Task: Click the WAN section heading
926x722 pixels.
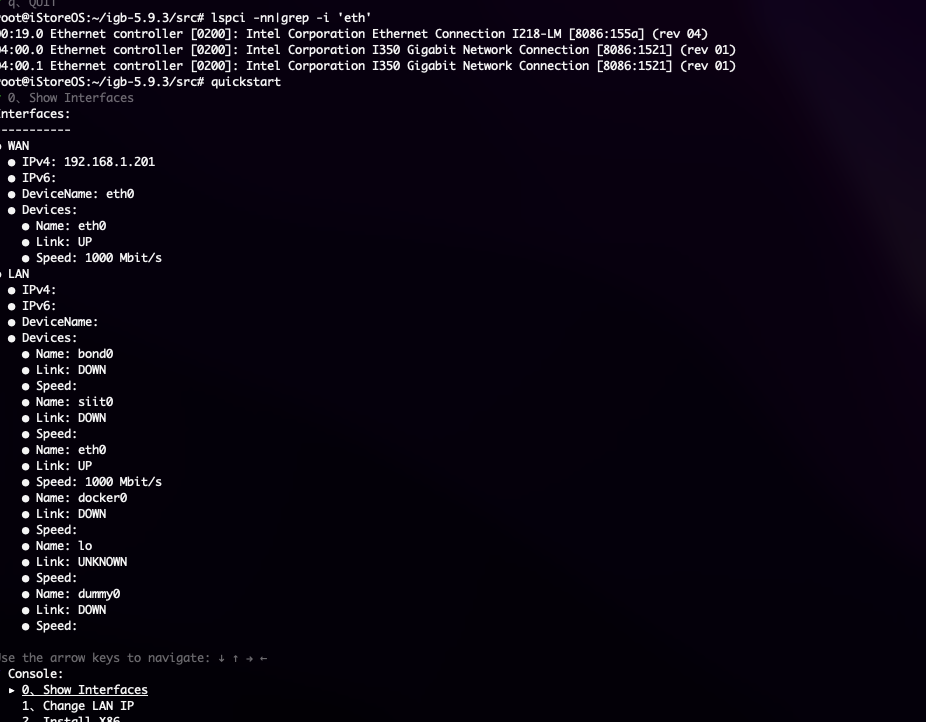Action: tap(18, 146)
